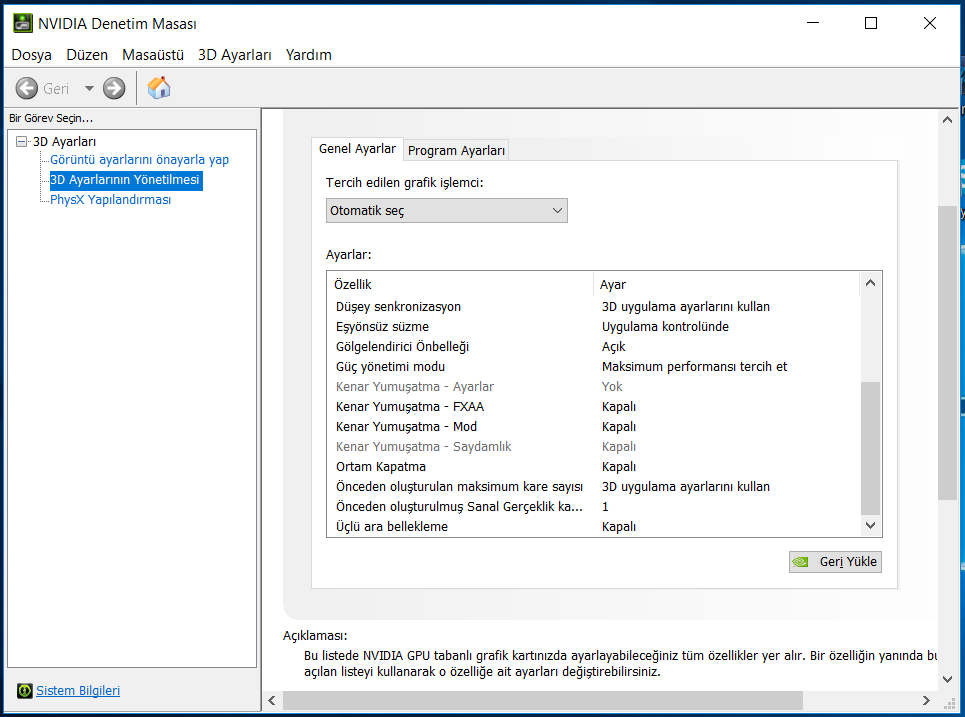Image resolution: width=965 pixels, height=717 pixels.
Task: Select the Düşey senkronizasyon row
Action: (x=594, y=306)
